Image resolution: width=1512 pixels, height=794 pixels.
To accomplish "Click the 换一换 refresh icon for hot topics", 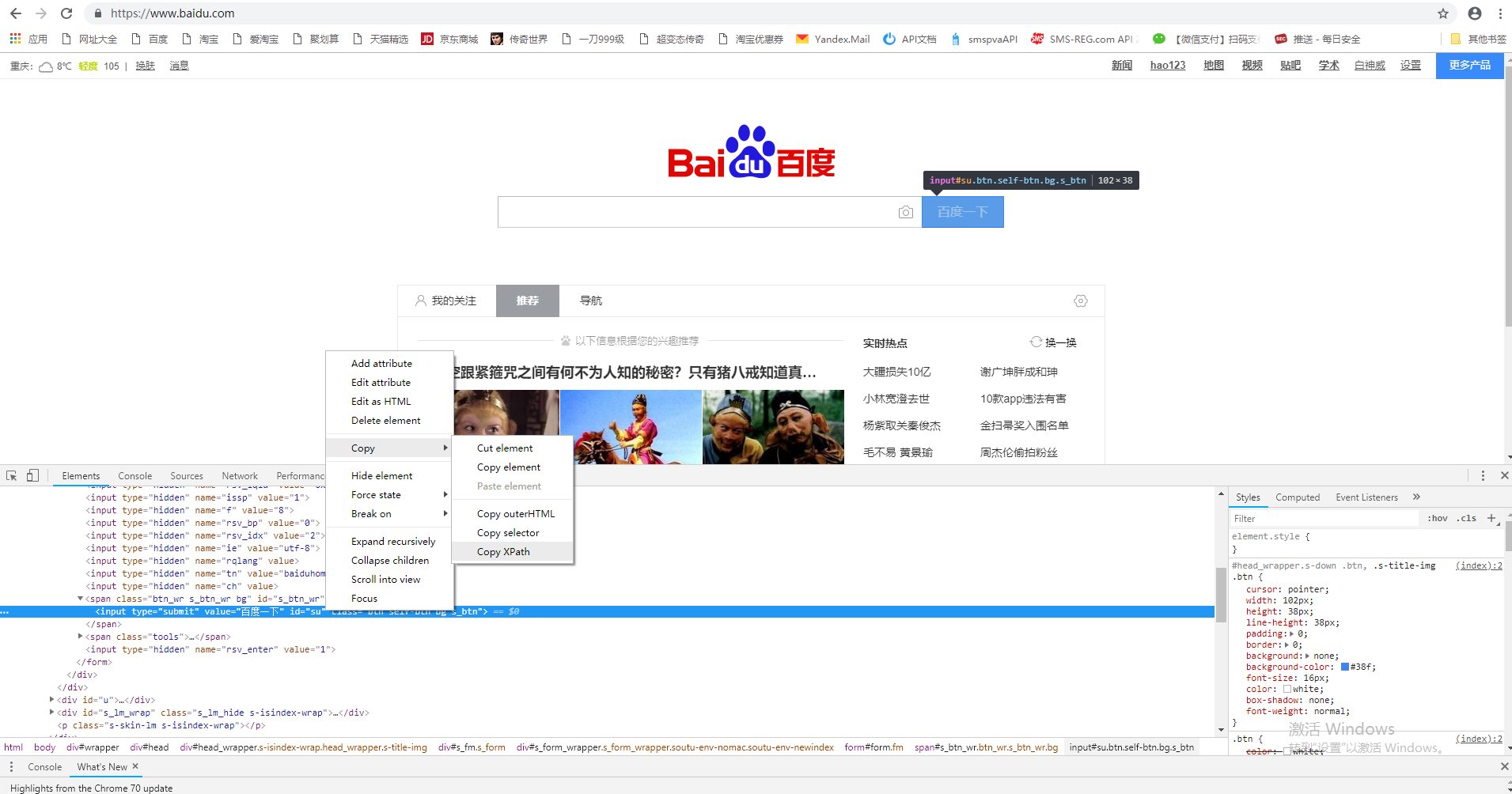I will (x=1036, y=342).
